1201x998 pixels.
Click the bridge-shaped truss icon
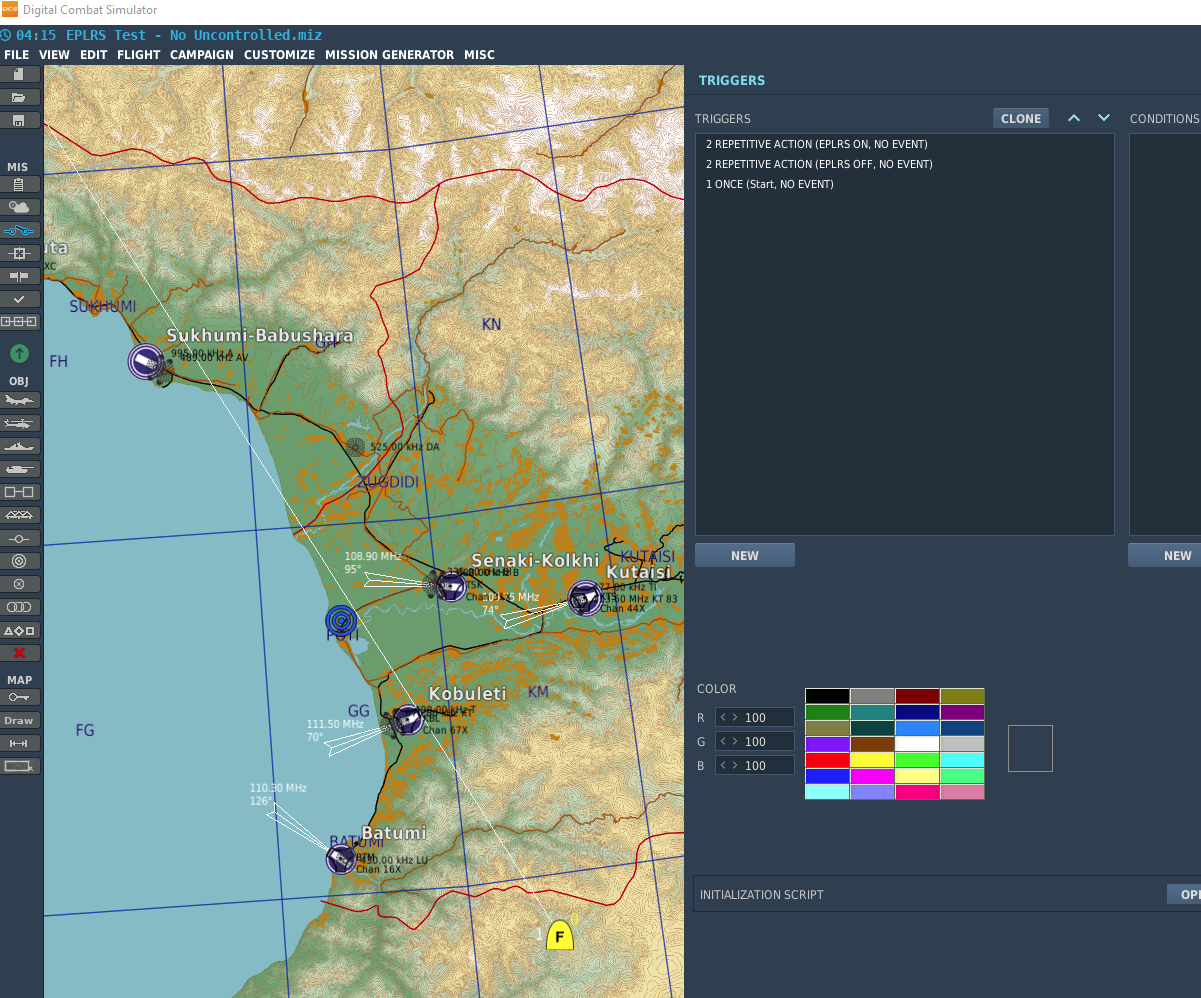[x=20, y=515]
